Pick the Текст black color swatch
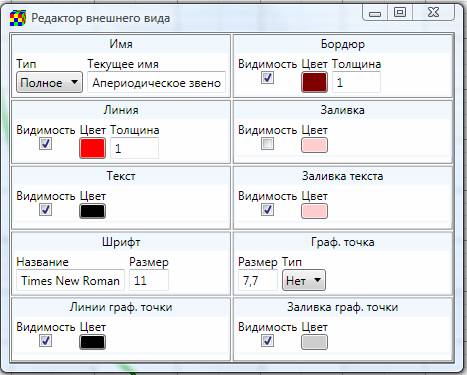 point(92,211)
